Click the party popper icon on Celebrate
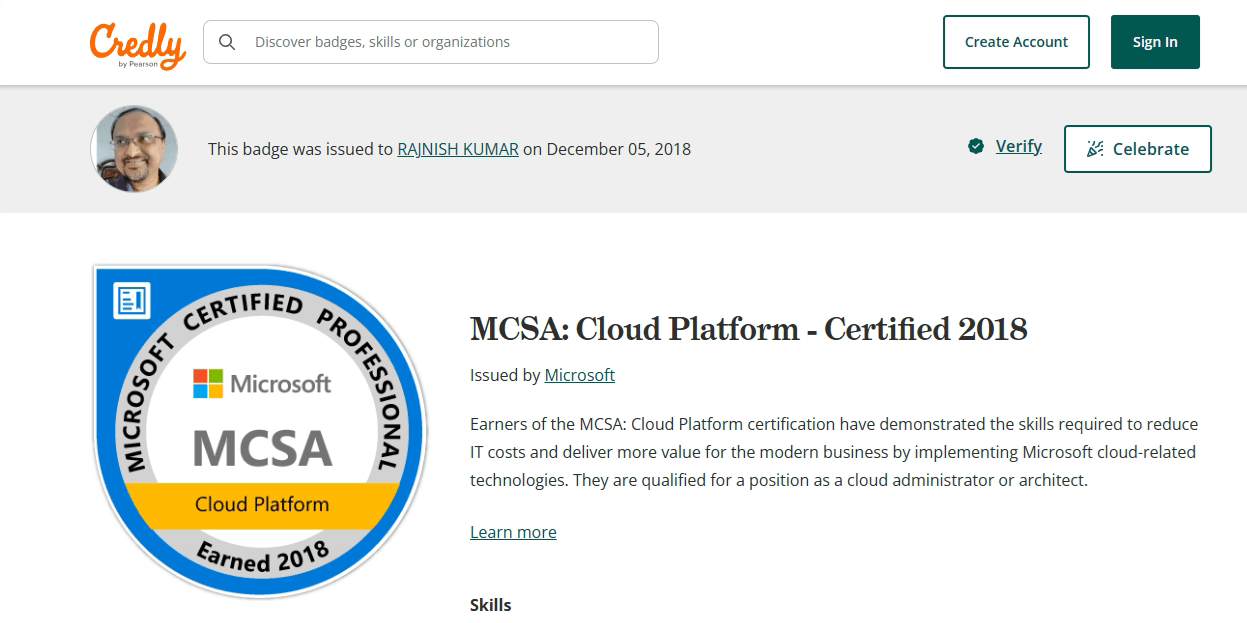 tap(1095, 149)
